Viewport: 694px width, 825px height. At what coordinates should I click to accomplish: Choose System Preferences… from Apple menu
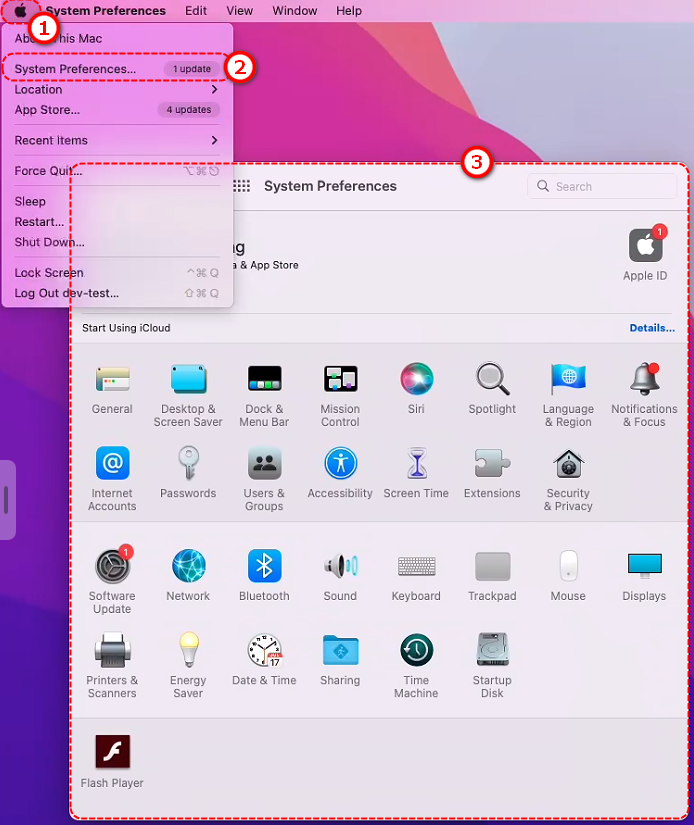[x=117, y=69]
